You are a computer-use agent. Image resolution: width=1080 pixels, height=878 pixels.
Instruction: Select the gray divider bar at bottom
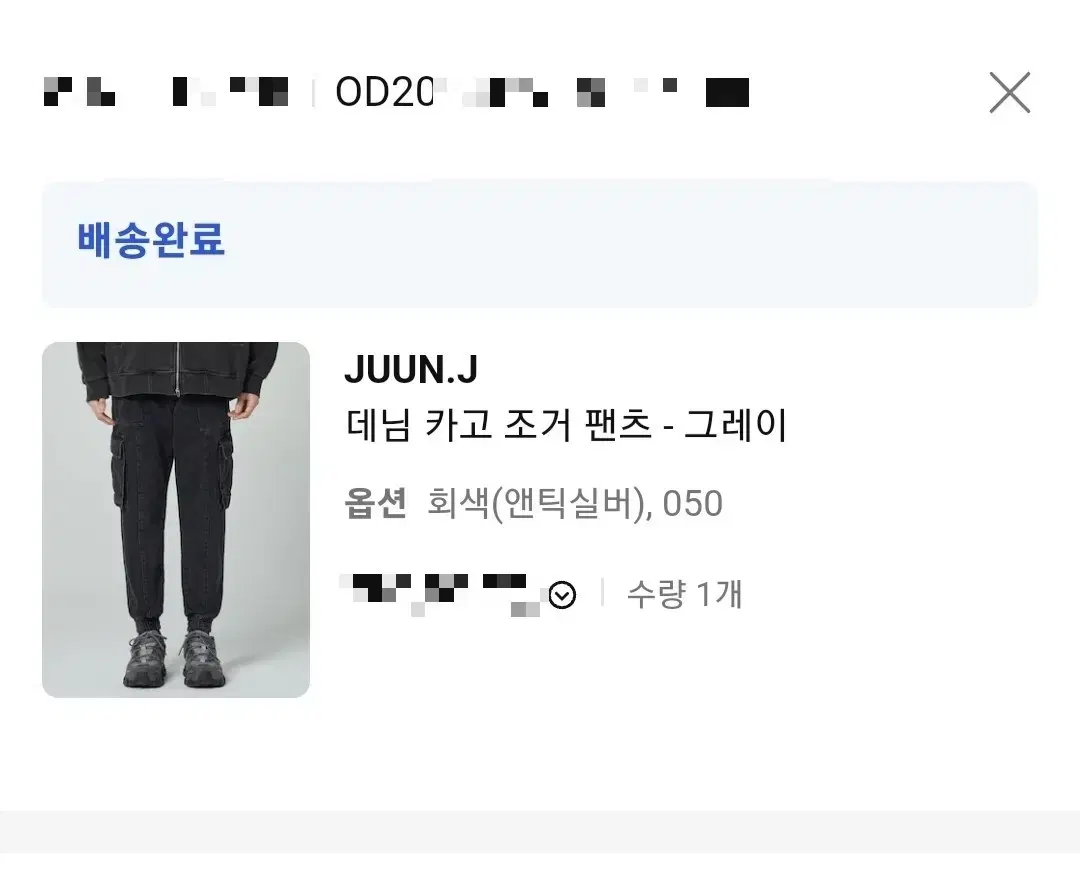[x=540, y=831]
